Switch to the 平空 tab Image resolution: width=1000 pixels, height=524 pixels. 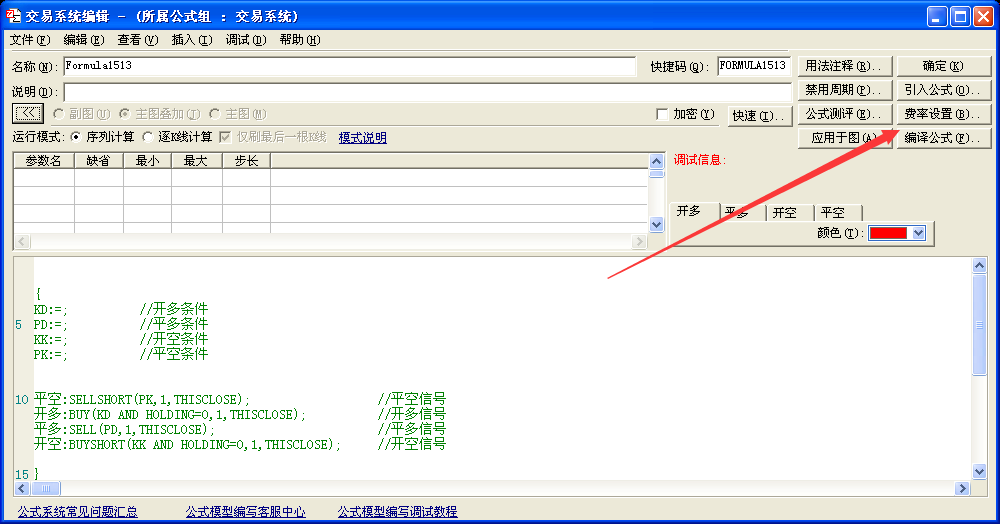(x=838, y=213)
